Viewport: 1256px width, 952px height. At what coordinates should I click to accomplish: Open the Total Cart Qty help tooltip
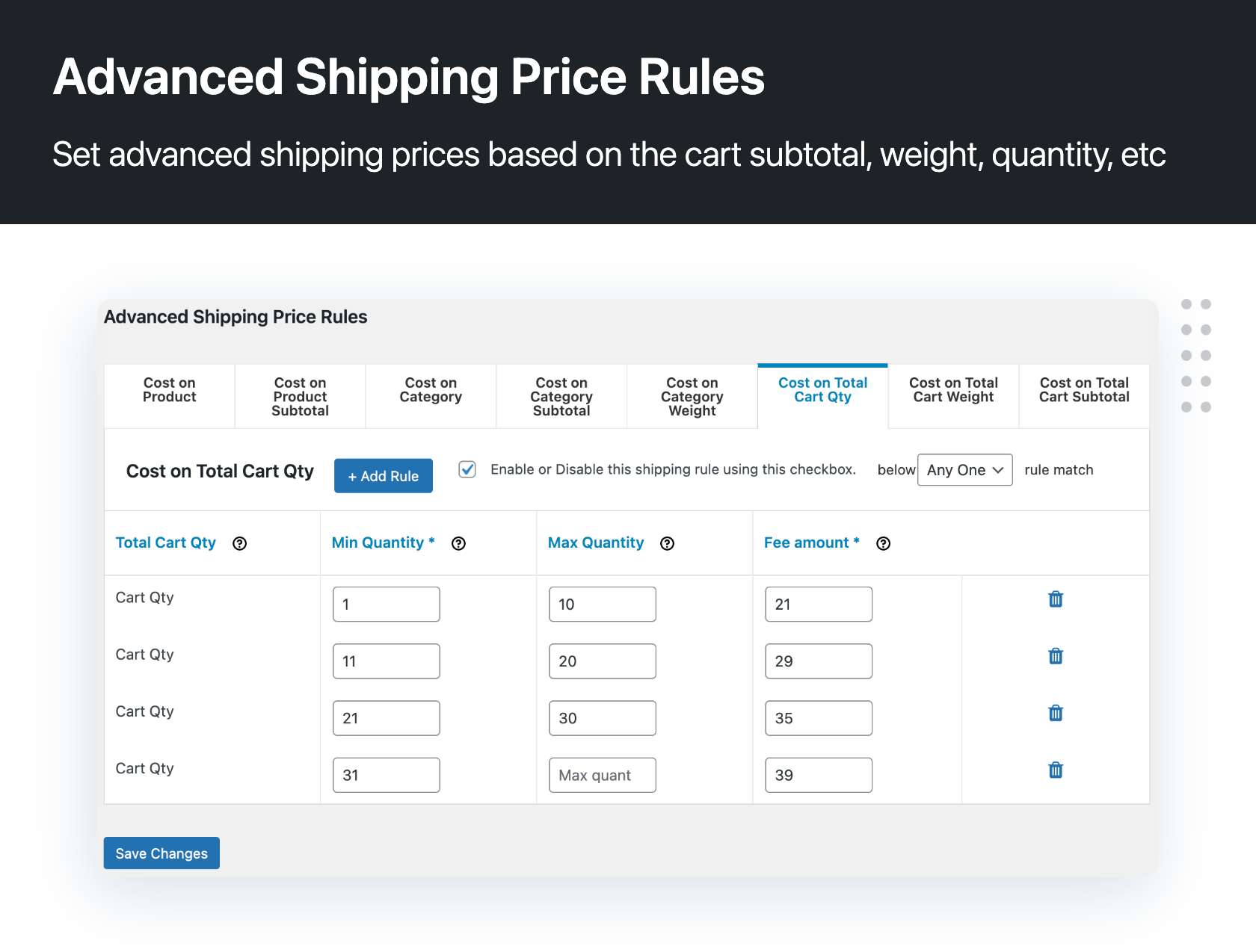tap(239, 543)
